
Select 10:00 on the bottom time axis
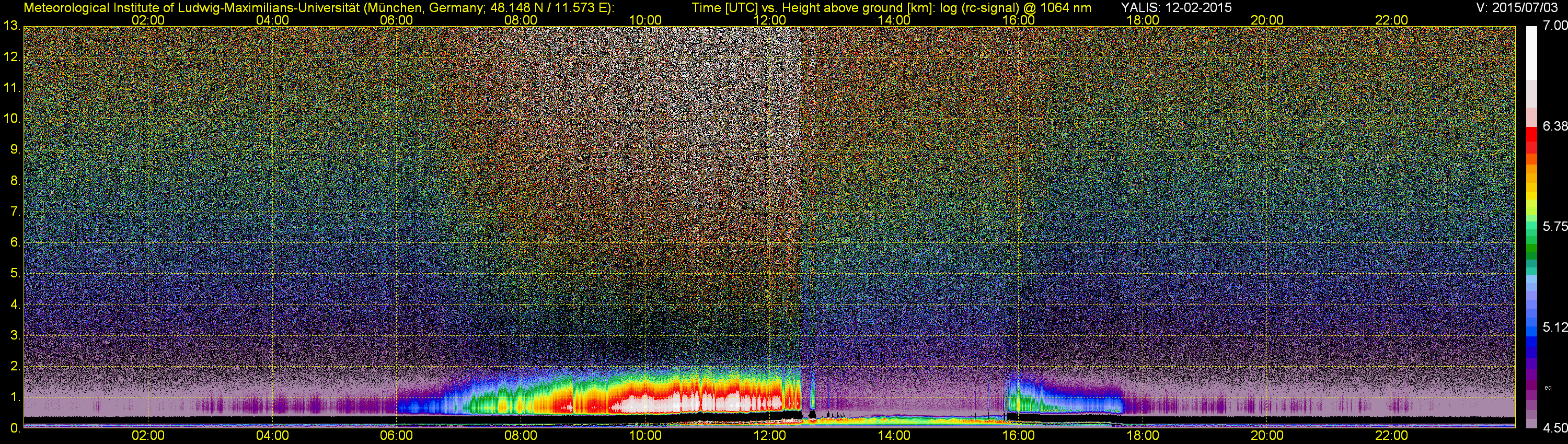(645, 436)
